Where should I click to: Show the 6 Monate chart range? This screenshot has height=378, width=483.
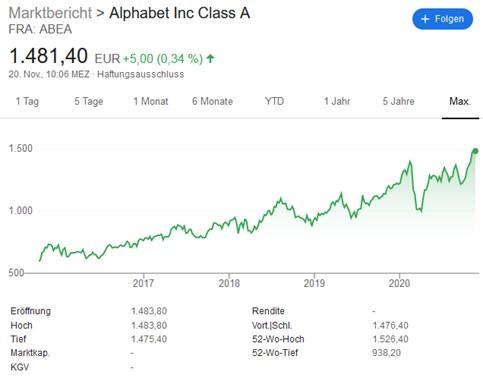click(212, 101)
